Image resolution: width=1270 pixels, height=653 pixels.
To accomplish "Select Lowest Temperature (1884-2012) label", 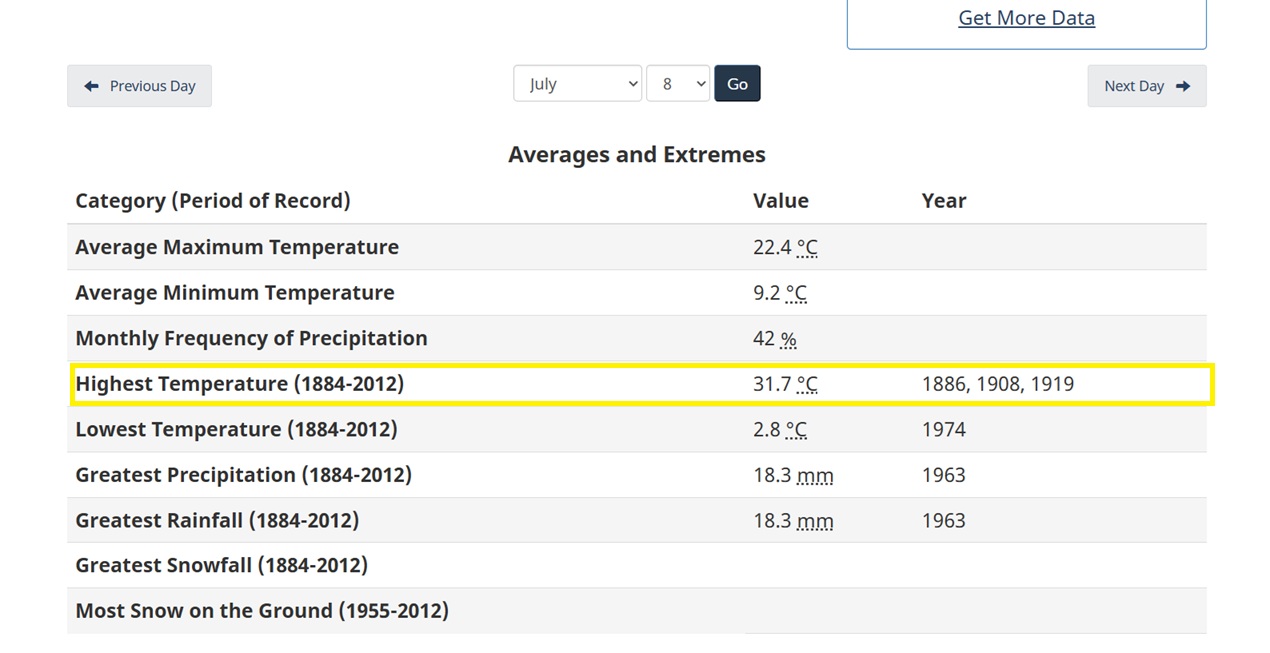I will point(236,430).
